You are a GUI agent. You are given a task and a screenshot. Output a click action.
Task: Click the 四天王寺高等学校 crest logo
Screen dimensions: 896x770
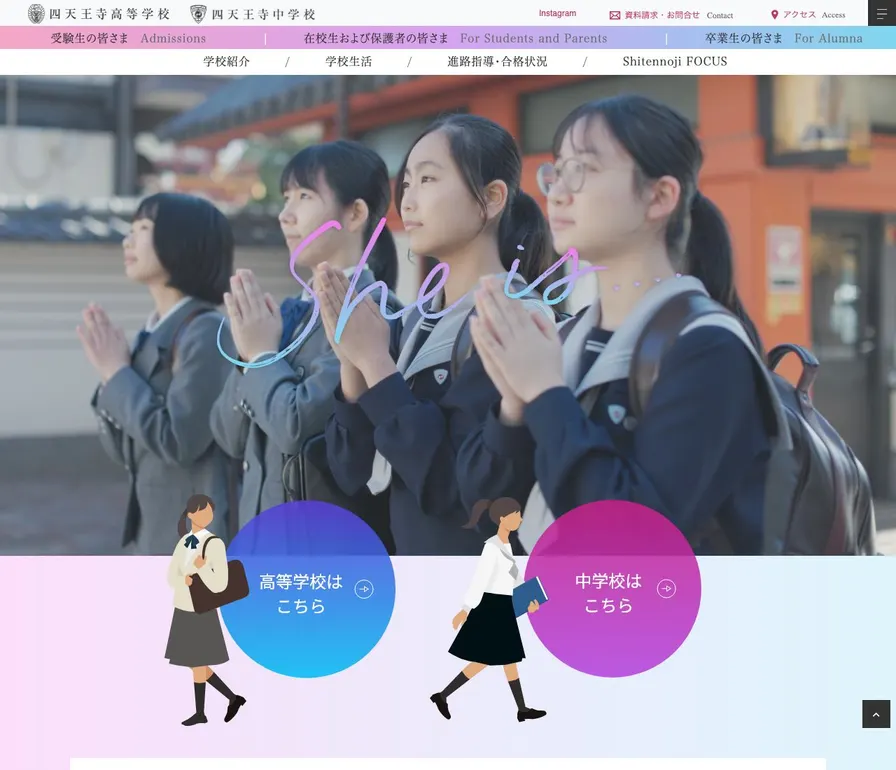(x=36, y=14)
